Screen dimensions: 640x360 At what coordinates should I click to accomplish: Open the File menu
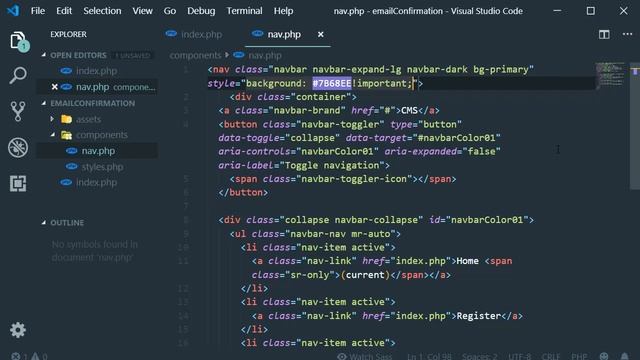point(38,11)
